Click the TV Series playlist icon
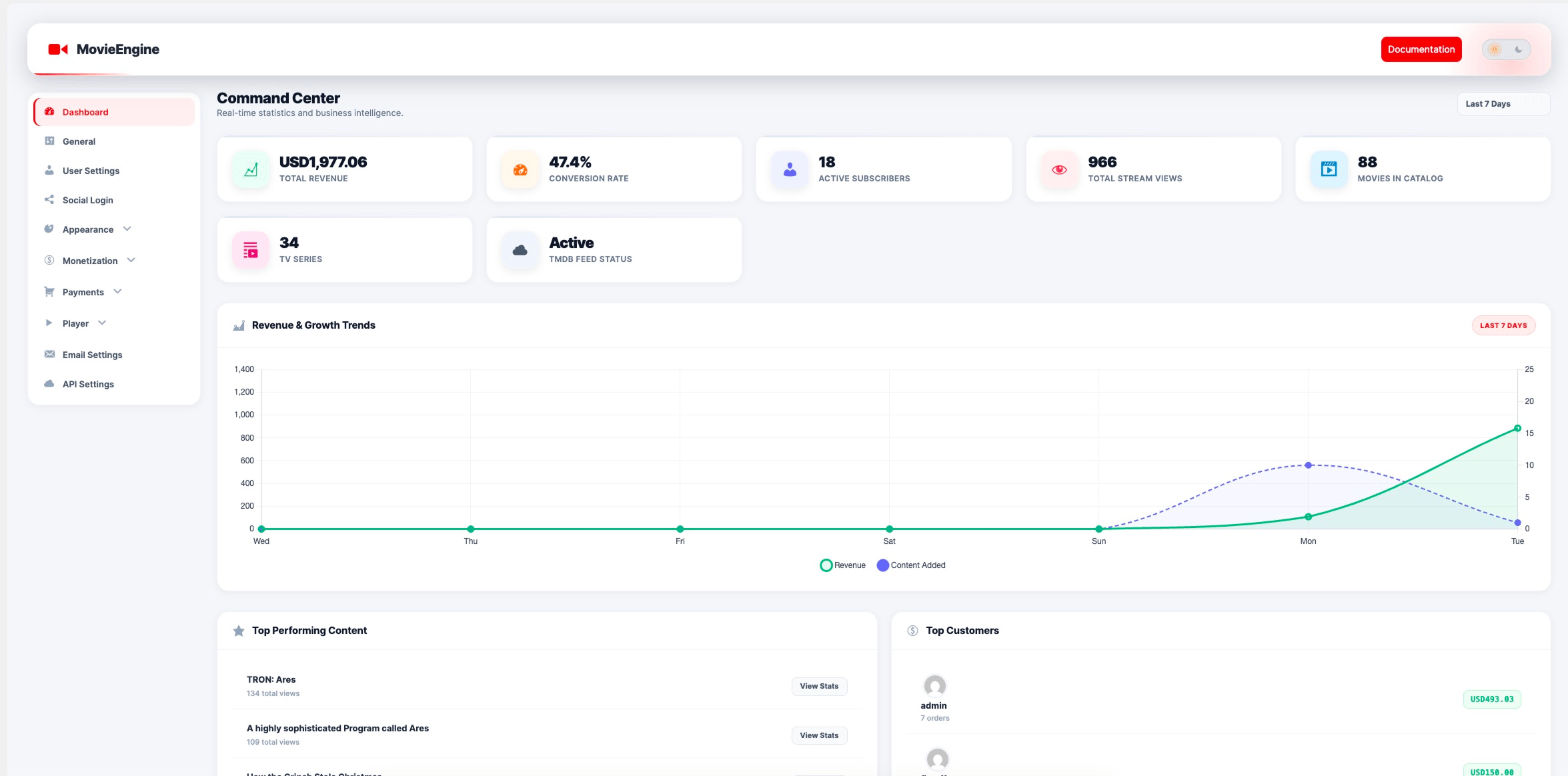Screen dimensions: 1568x776 (251, 251)
